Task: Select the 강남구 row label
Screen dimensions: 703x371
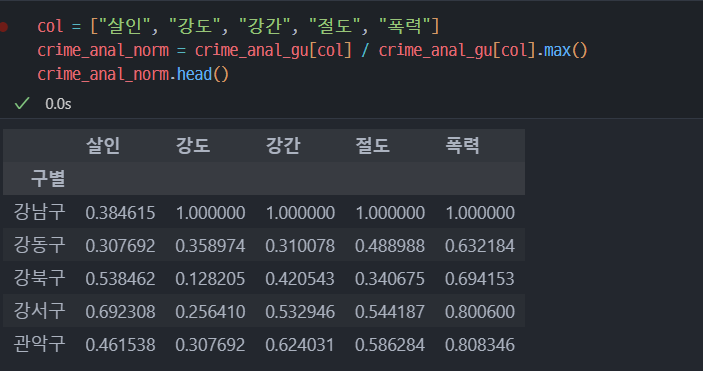Action: point(39,212)
